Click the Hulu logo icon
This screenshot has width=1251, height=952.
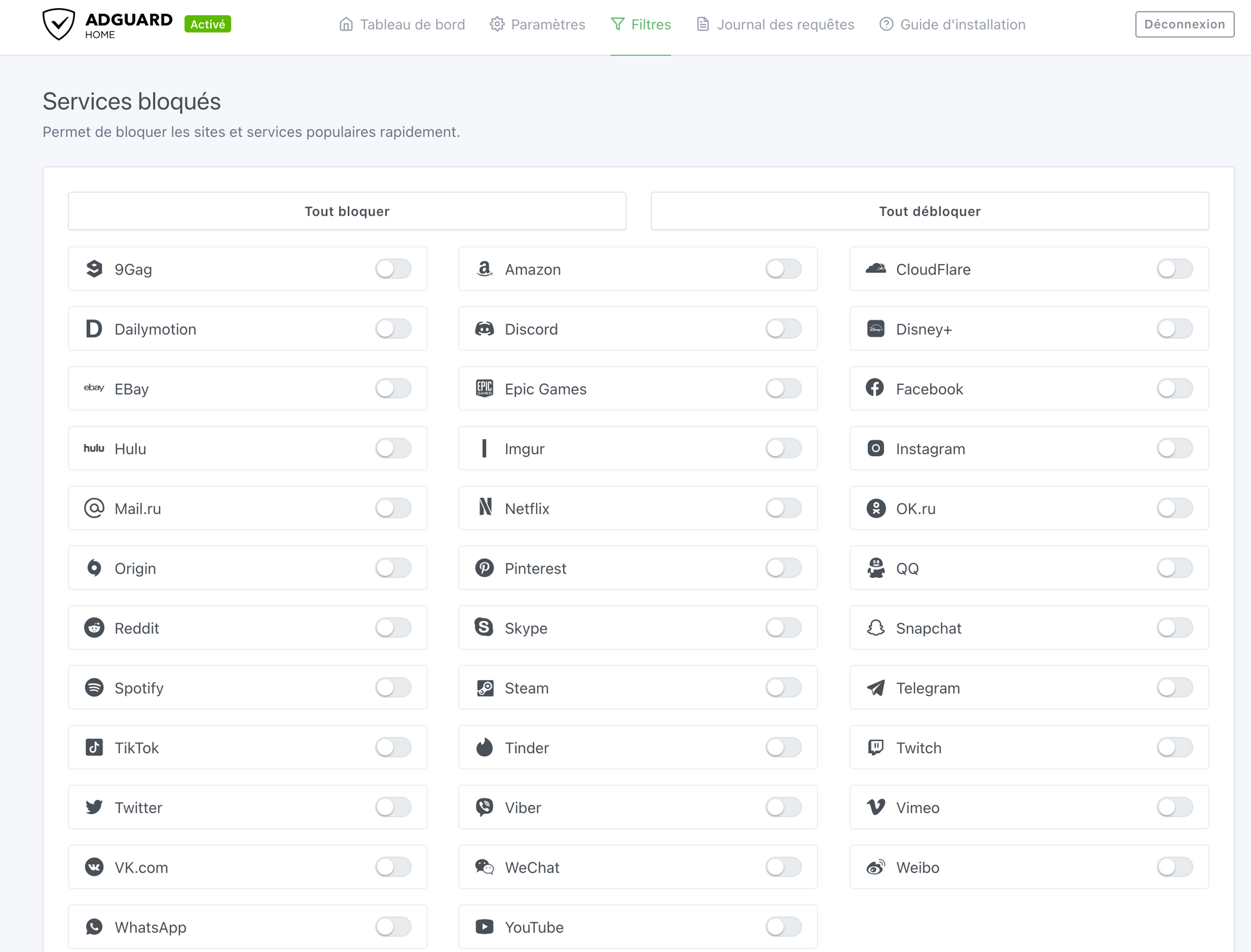[x=94, y=448]
